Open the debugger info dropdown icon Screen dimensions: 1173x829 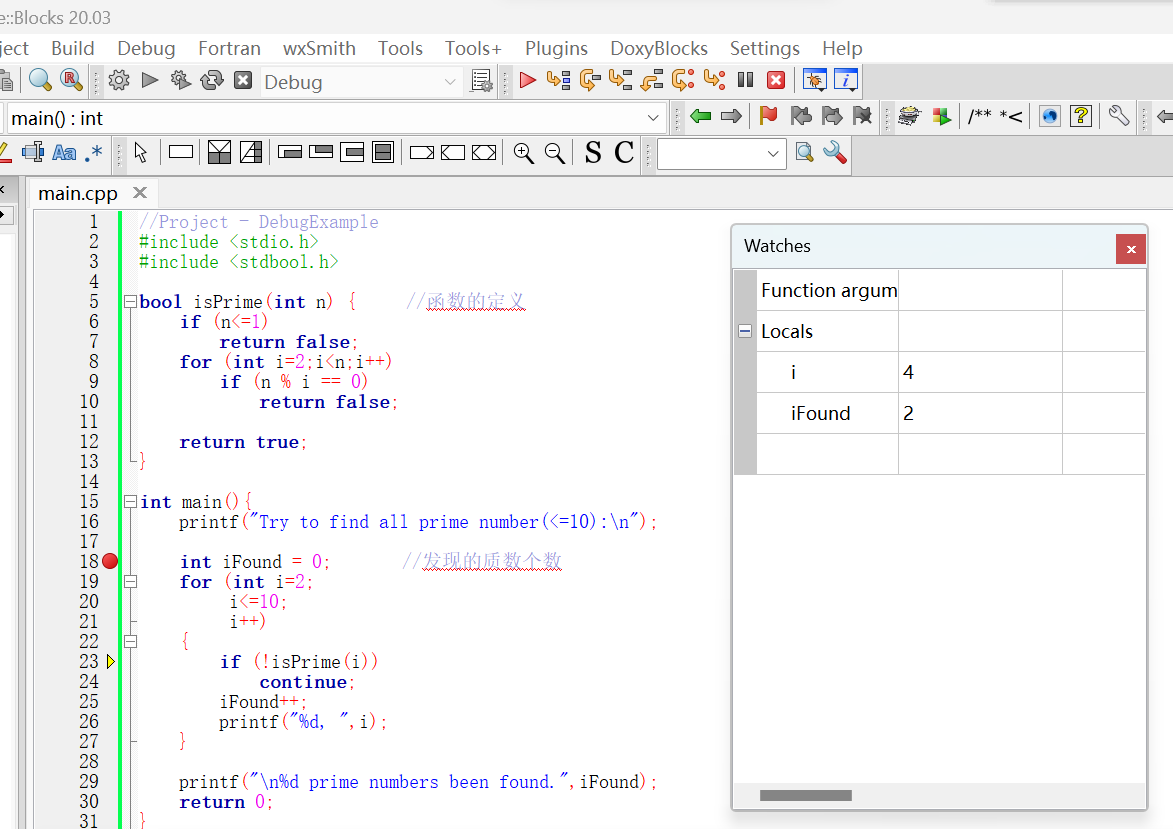(x=845, y=80)
